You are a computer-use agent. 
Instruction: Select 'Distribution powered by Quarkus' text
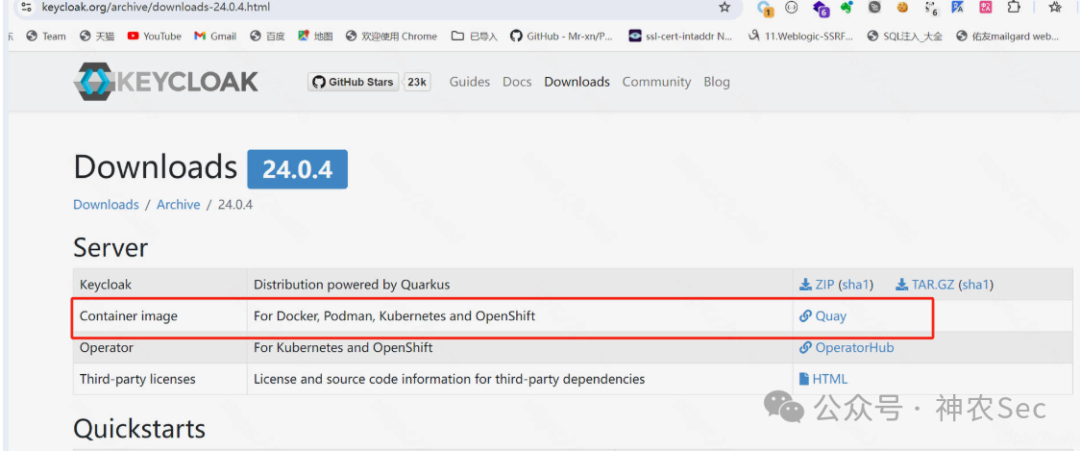[352, 284]
